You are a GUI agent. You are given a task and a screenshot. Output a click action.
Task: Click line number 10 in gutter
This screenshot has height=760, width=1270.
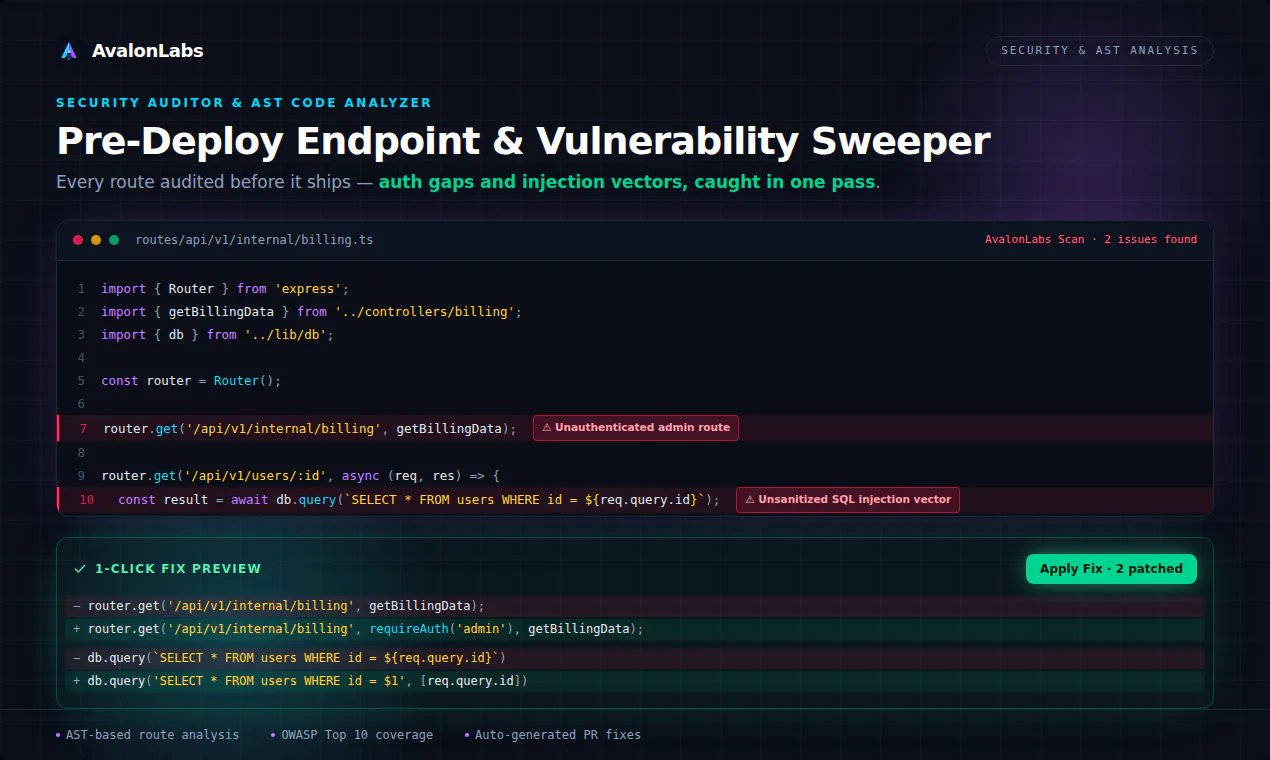point(86,499)
